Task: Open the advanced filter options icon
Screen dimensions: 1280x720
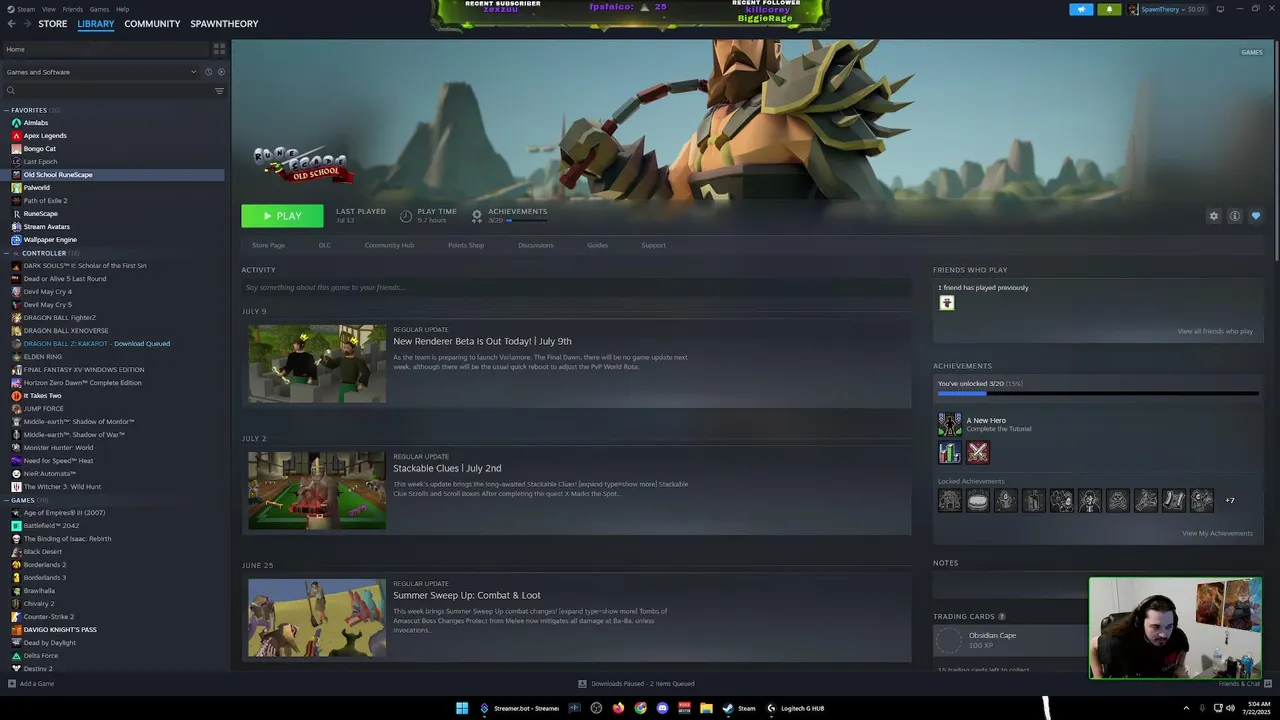Action: point(219,91)
